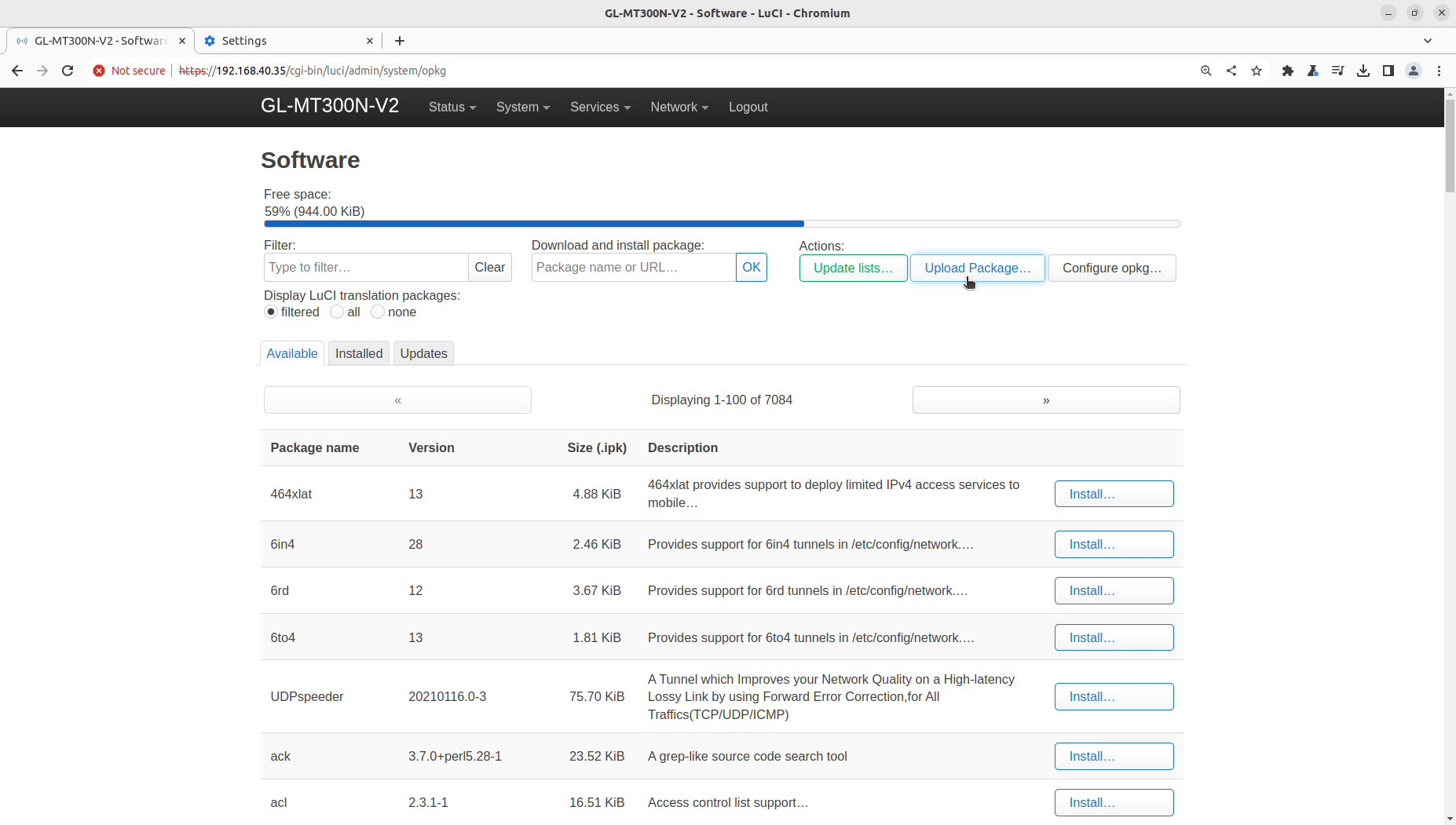
Task: Install the 6to4 package
Action: pos(1114,637)
